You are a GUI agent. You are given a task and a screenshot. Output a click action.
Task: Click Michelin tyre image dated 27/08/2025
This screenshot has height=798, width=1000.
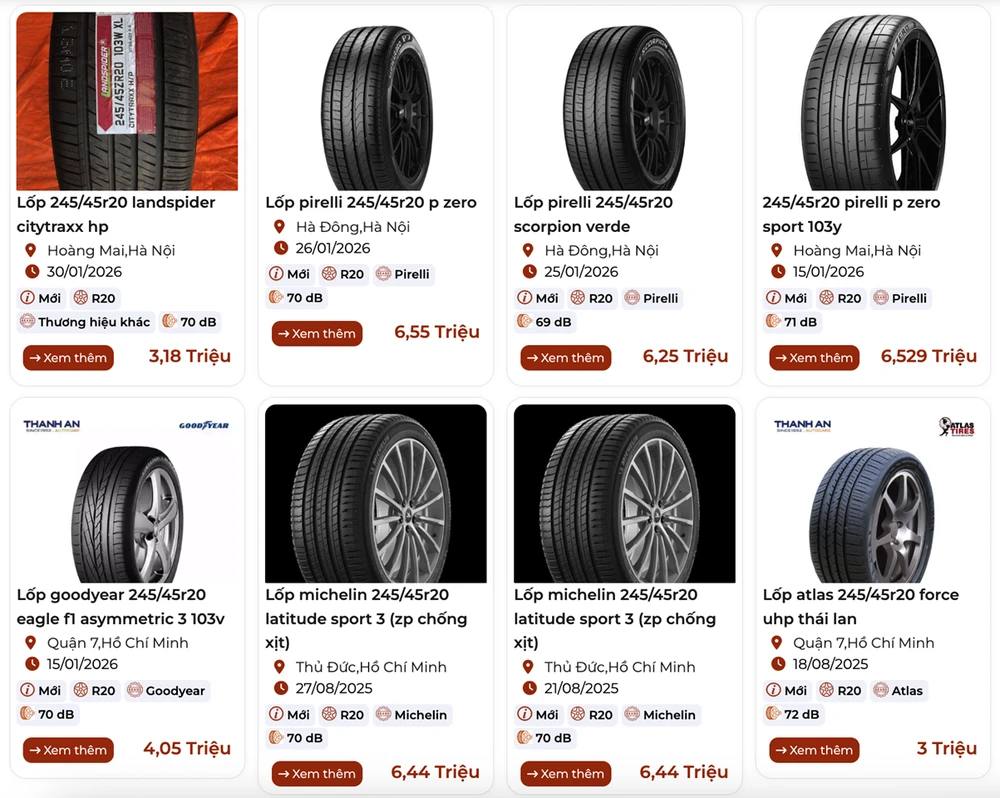pyautogui.click(x=376, y=493)
